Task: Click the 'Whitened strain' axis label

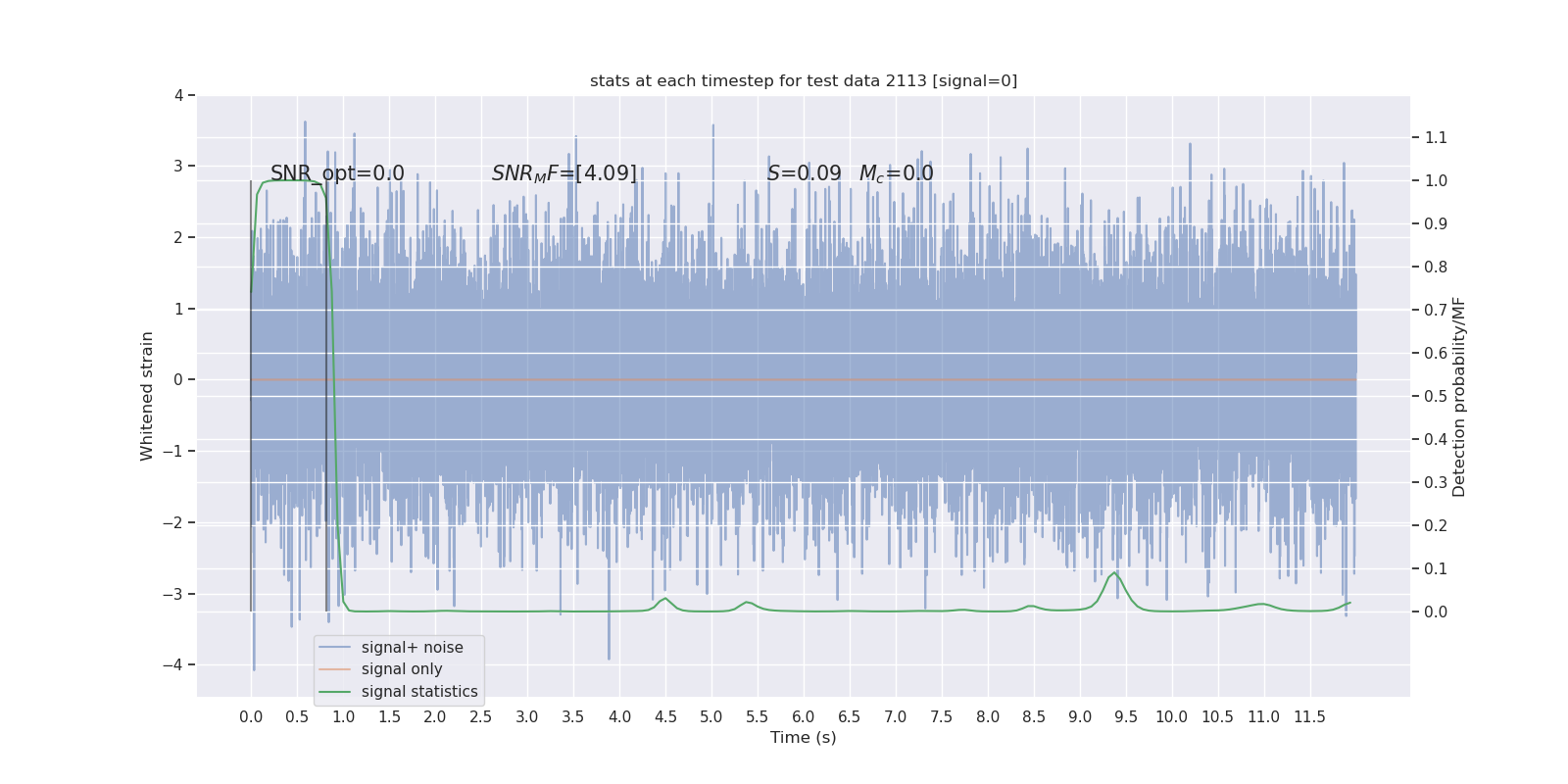Action: coord(147,396)
